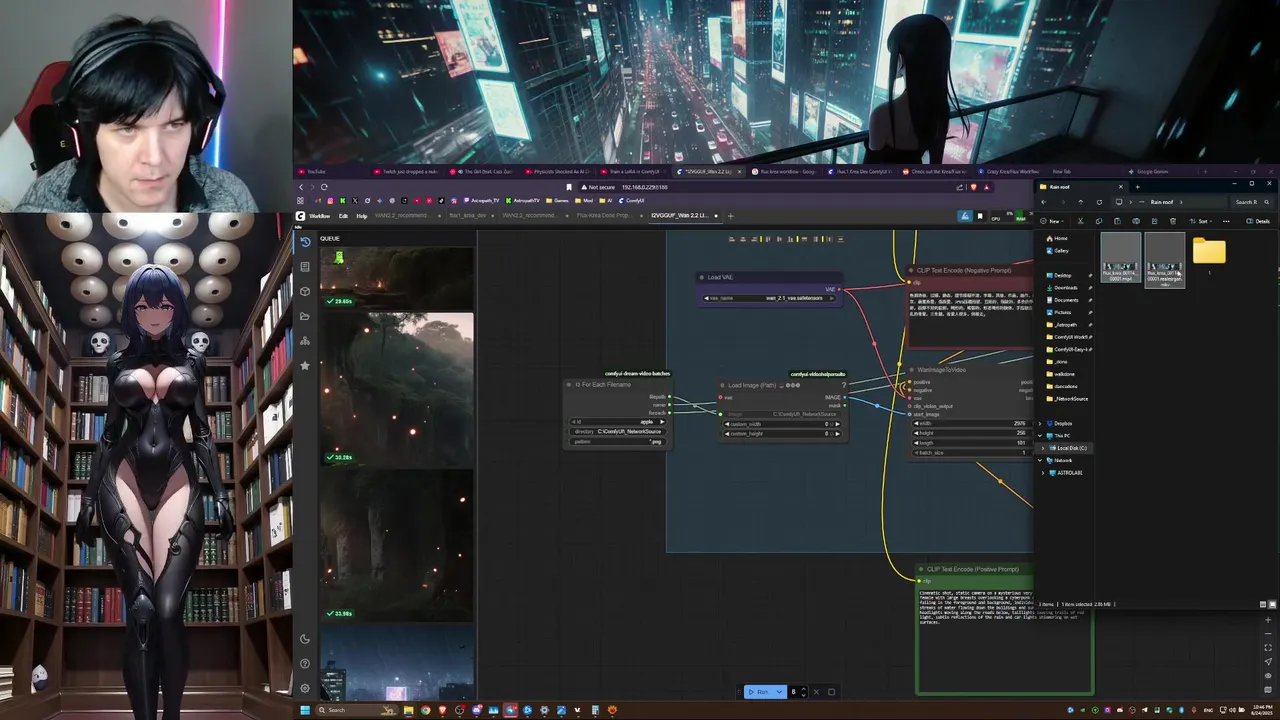
Task: Toggle dark theme moon icon in sidebar
Action: pyautogui.click(x=305, y=639)
